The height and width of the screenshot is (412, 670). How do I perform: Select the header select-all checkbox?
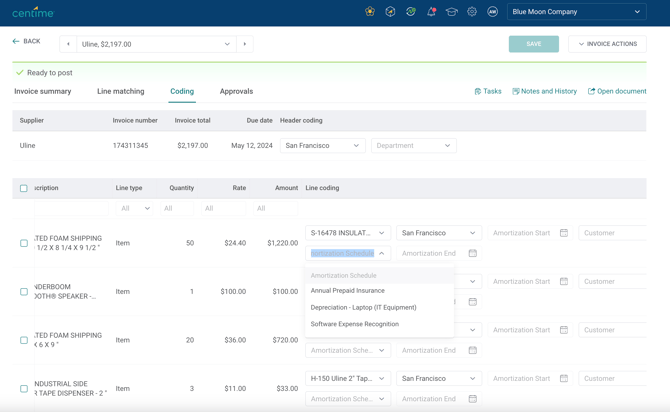(24, 188)
